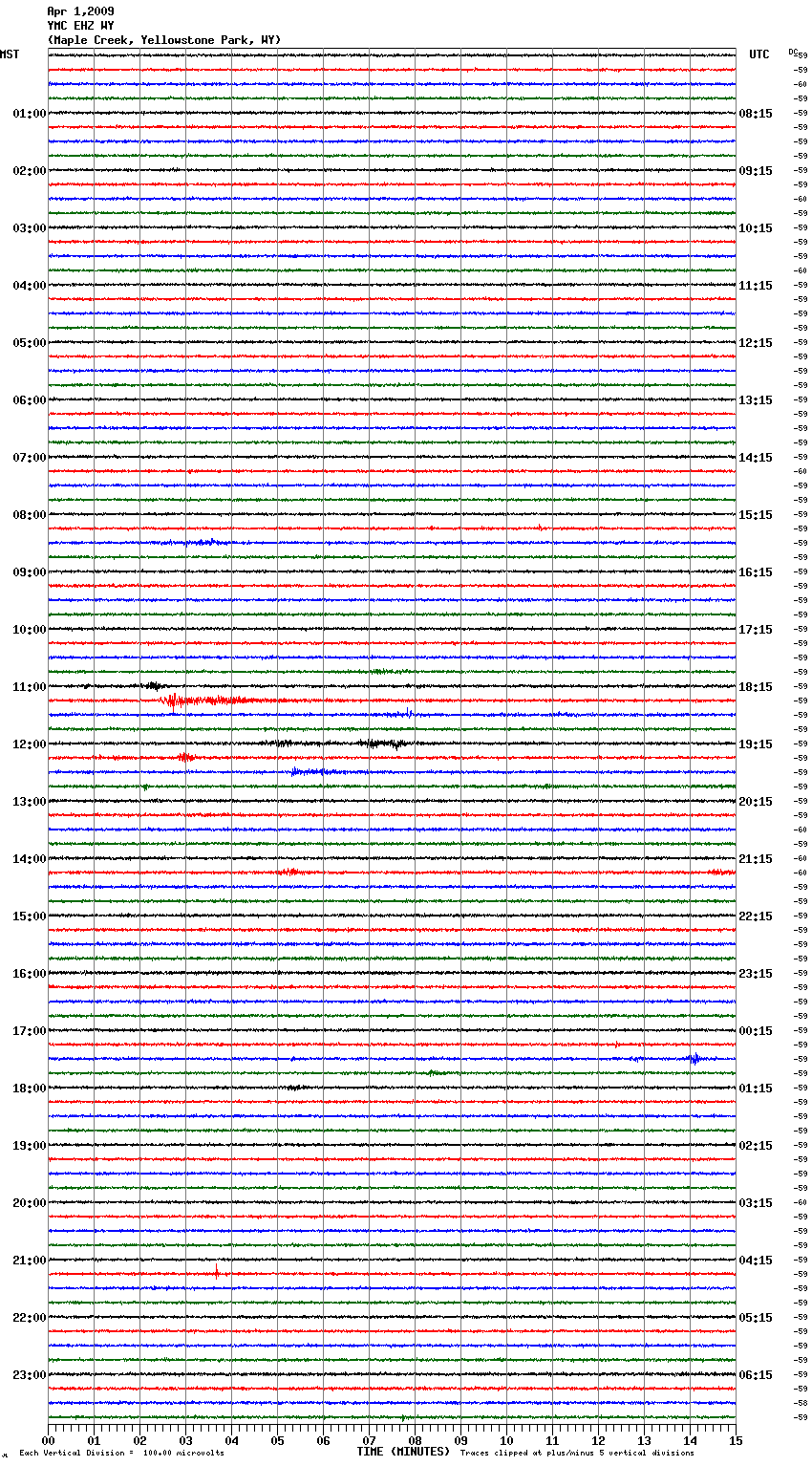Image resolution: width=812 pixels, height=1466 pixels.
Task: Click '(Maple Creek, Yellowstone Park, WY)' title
Action: [164, 40]
